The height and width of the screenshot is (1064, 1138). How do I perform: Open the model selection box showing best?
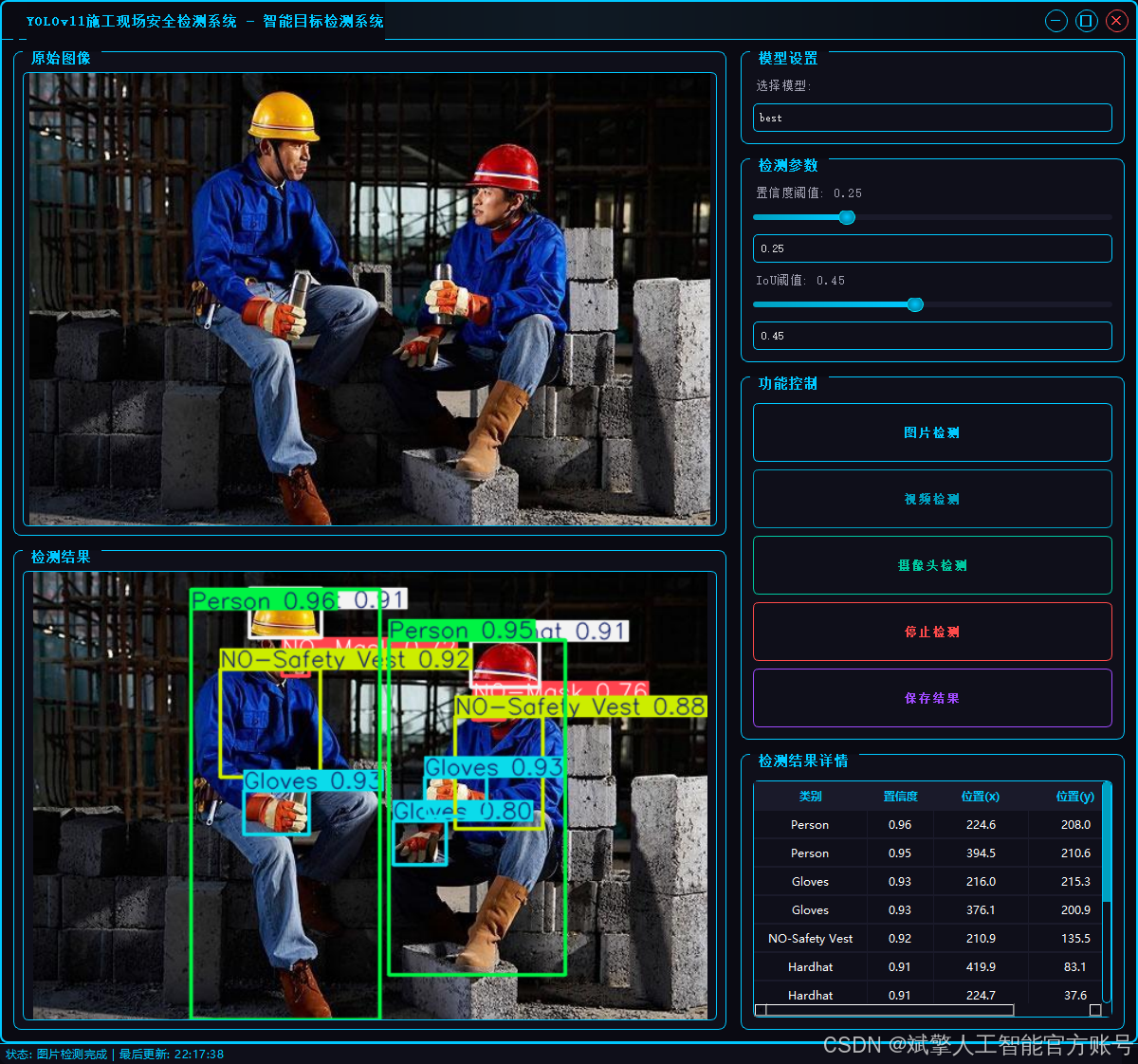coord(932,118)
